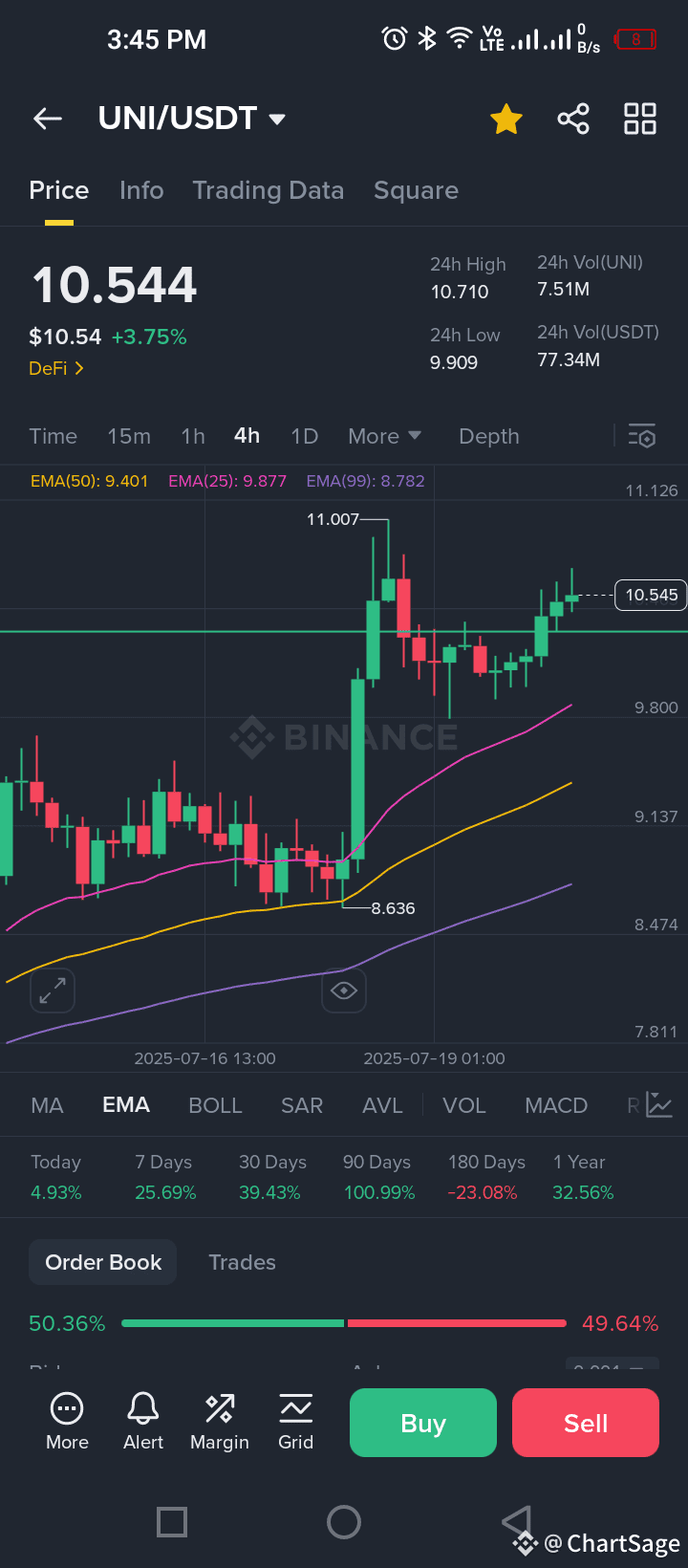Tap the red ask portion of ratio bar
This screenshot has height=1568, width=688.
point(457,1323)
